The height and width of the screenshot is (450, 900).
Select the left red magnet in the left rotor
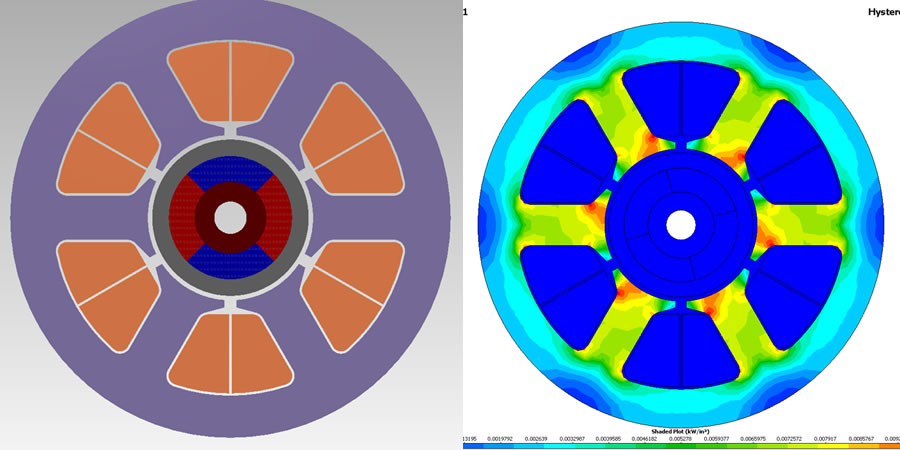[x=181, y=218]
